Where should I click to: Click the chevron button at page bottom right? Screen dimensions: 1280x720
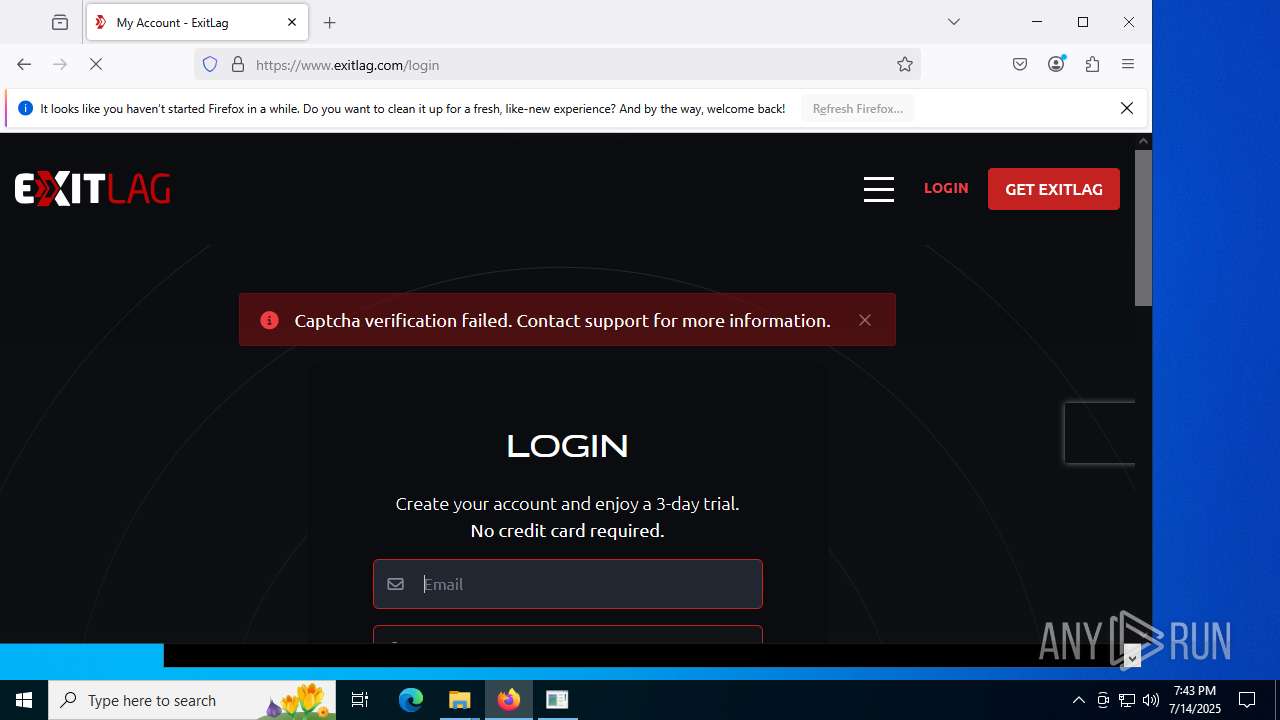pos(1132,657)
